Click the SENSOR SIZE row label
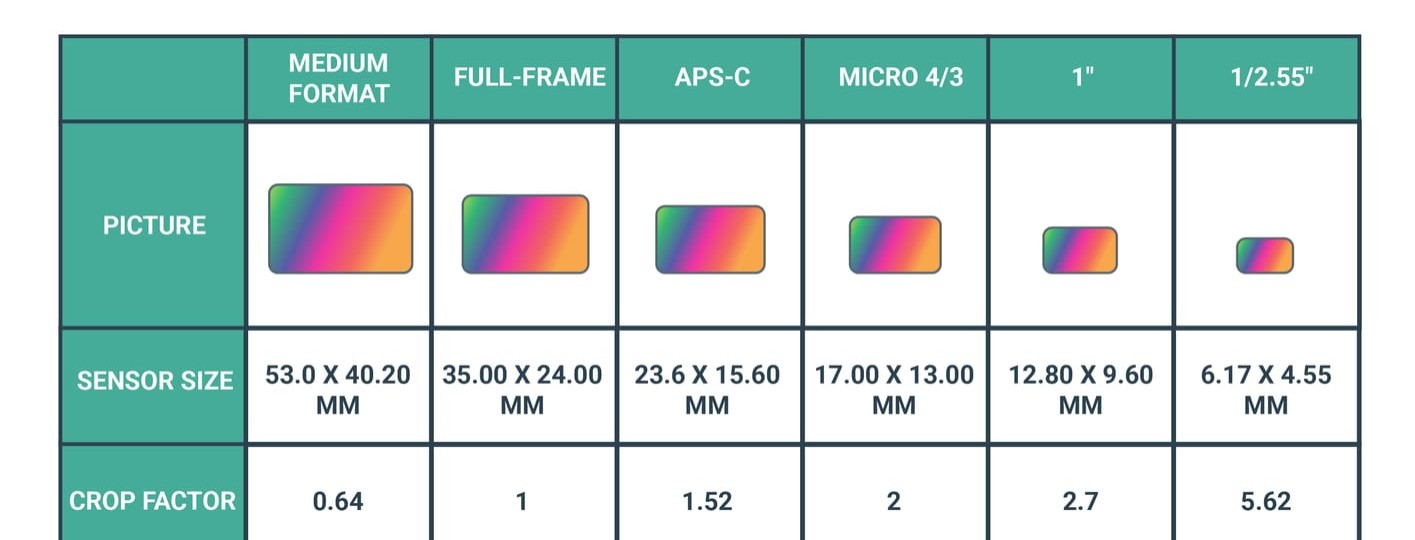 click(x=154, y=381)
